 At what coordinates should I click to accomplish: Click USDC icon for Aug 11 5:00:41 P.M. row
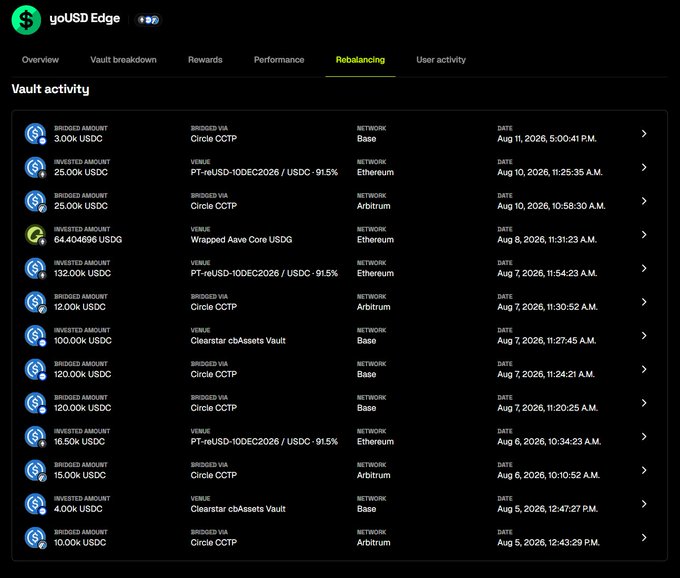[35, 134]
